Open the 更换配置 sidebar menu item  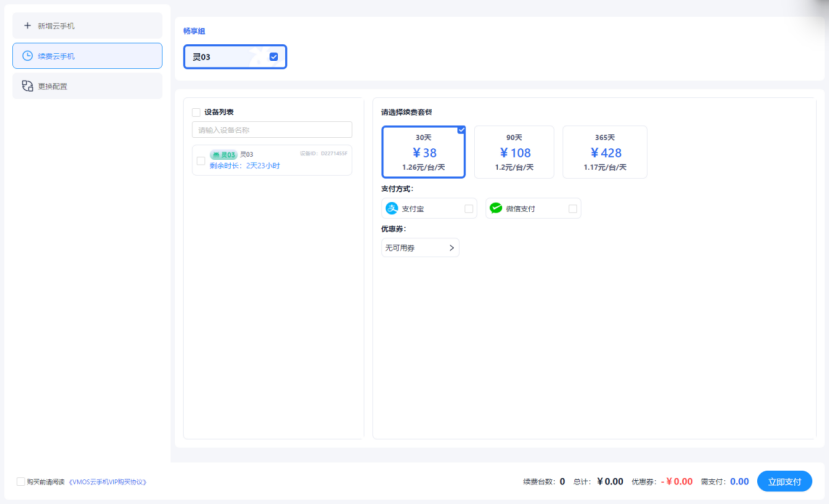[x=87, y=86]
